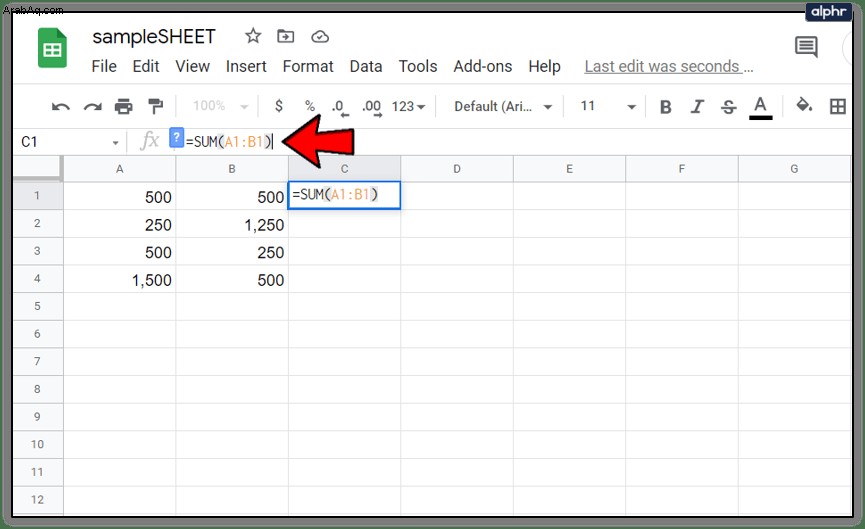The image size is (865, 529).
Task: Select column A header
Action: click(120, 169)
